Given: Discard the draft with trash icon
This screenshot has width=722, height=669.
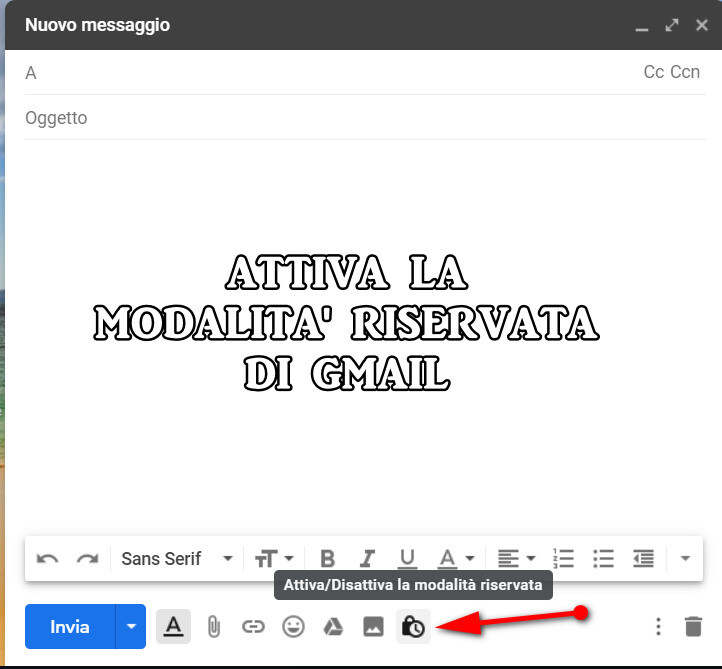Looking at the screenshot, I should pos(693,627).
